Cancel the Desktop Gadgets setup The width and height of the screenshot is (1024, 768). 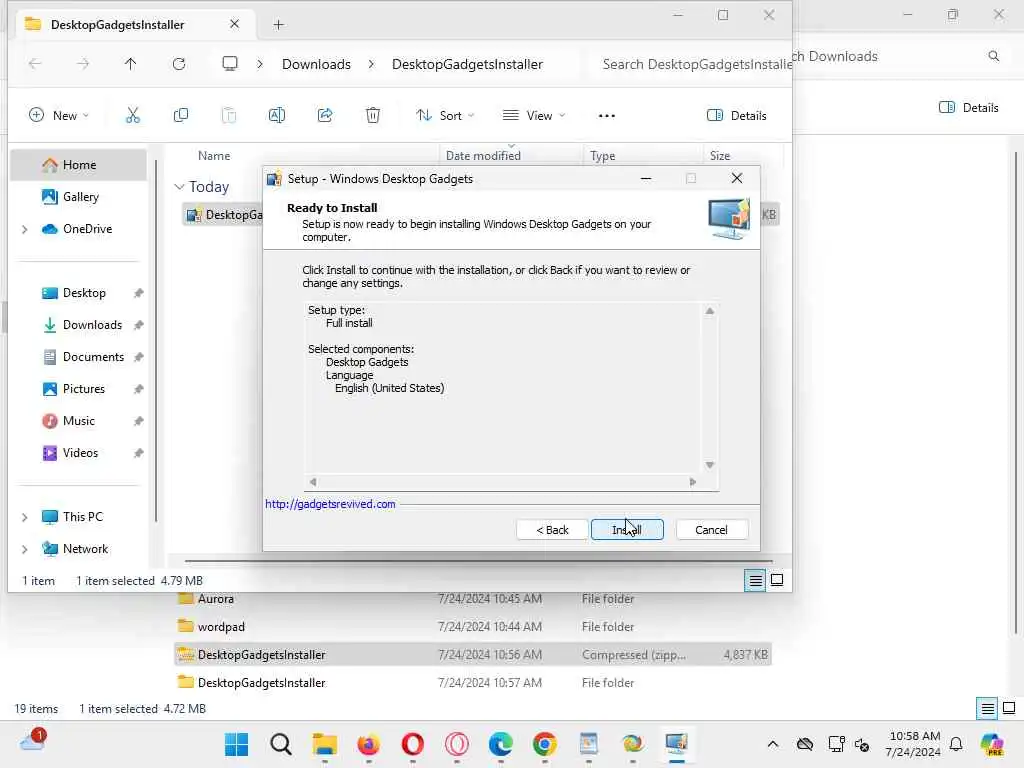pos(711,530)
